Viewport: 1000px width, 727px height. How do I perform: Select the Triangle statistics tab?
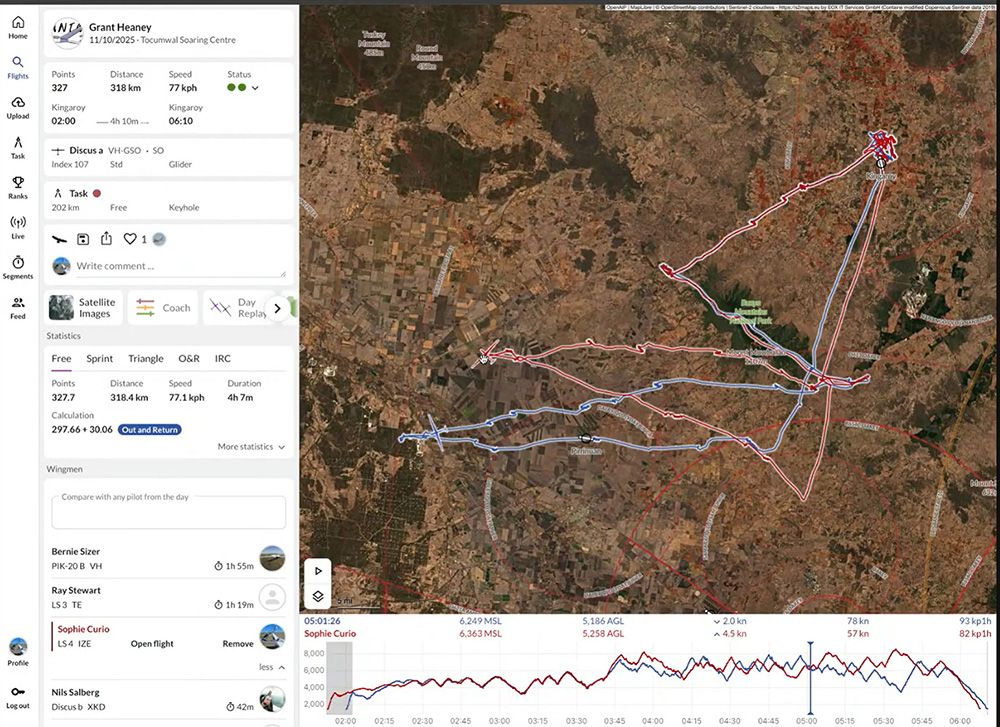(145, 358)
